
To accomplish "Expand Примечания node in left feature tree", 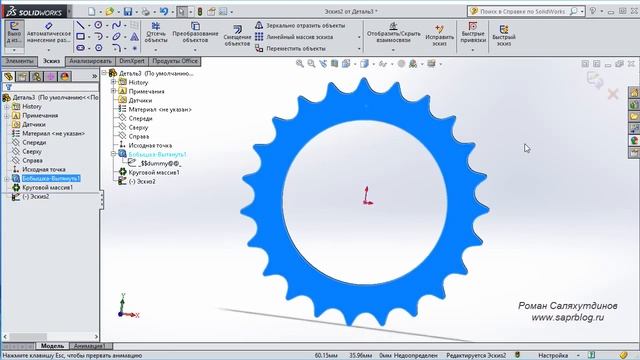I will point(7,116).
